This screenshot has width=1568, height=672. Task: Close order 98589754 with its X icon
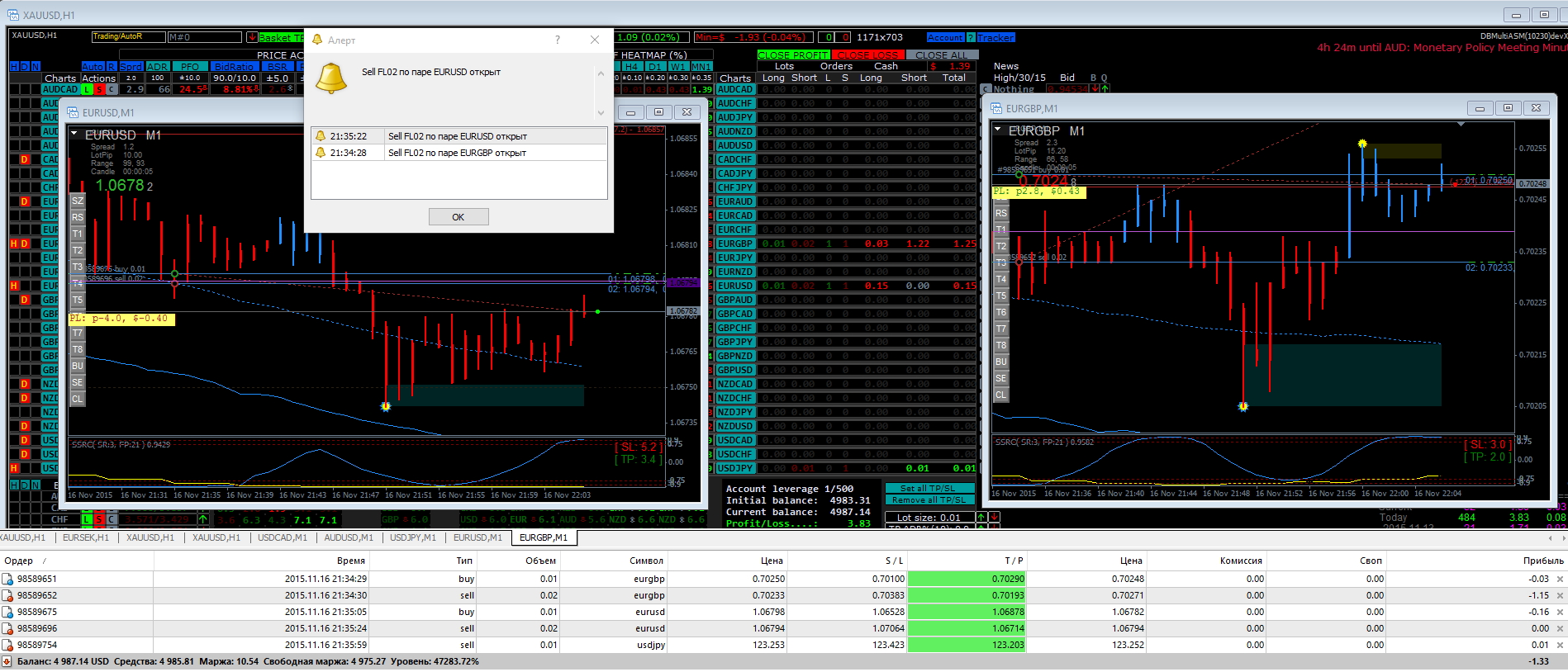pos(1560,645)
